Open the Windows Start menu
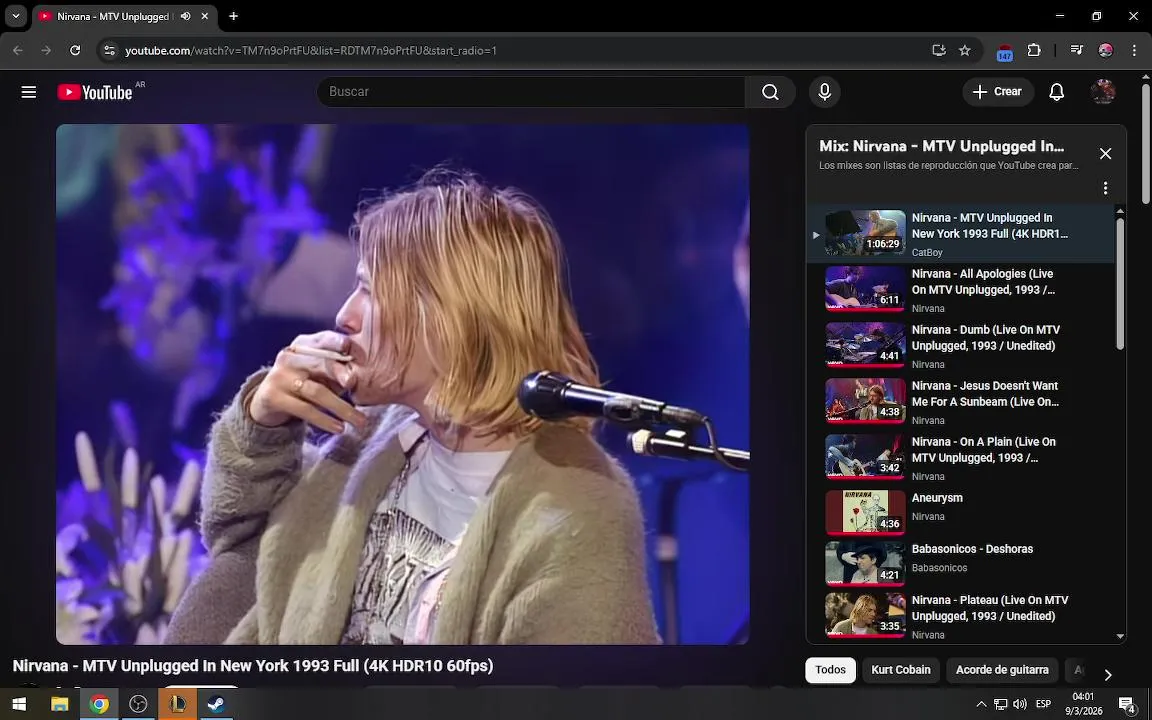 (19, 705)
